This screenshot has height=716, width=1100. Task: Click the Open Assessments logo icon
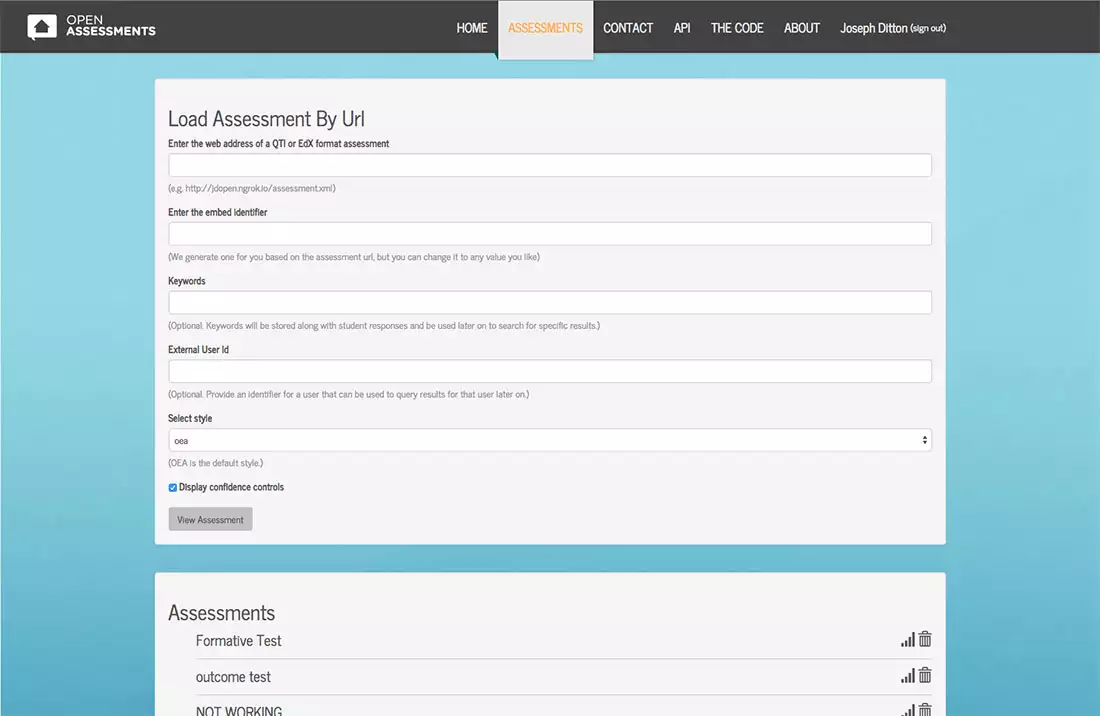pos(42,27)
